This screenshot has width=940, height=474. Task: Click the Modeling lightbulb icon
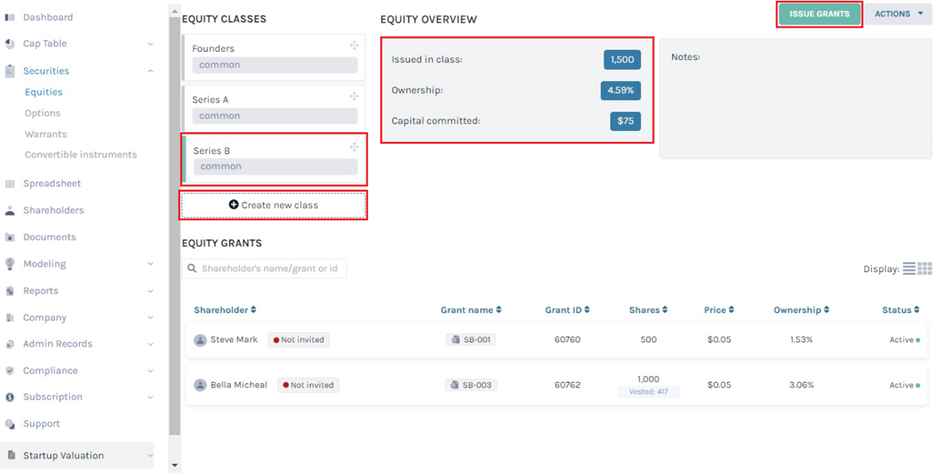[x=10, y=264]
